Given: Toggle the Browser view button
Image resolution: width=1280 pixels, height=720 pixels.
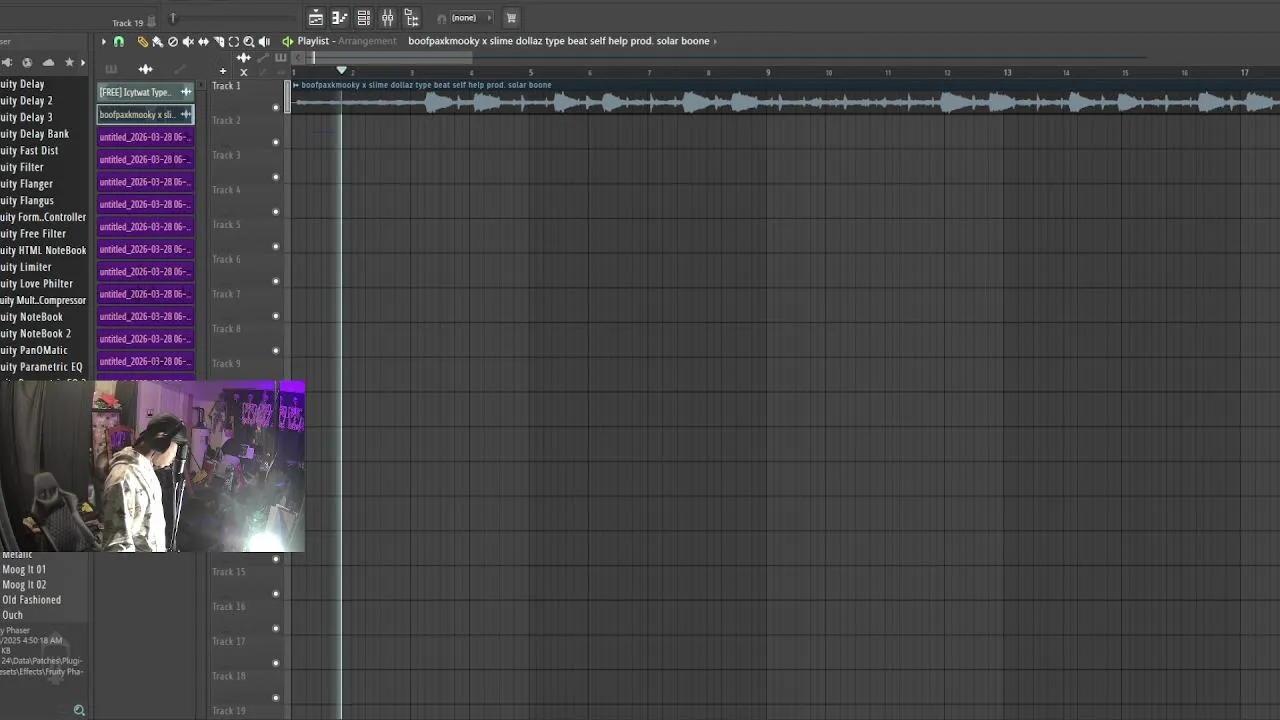Looking at the screenshot, I should pyautogui.click(x=411, y=18).
